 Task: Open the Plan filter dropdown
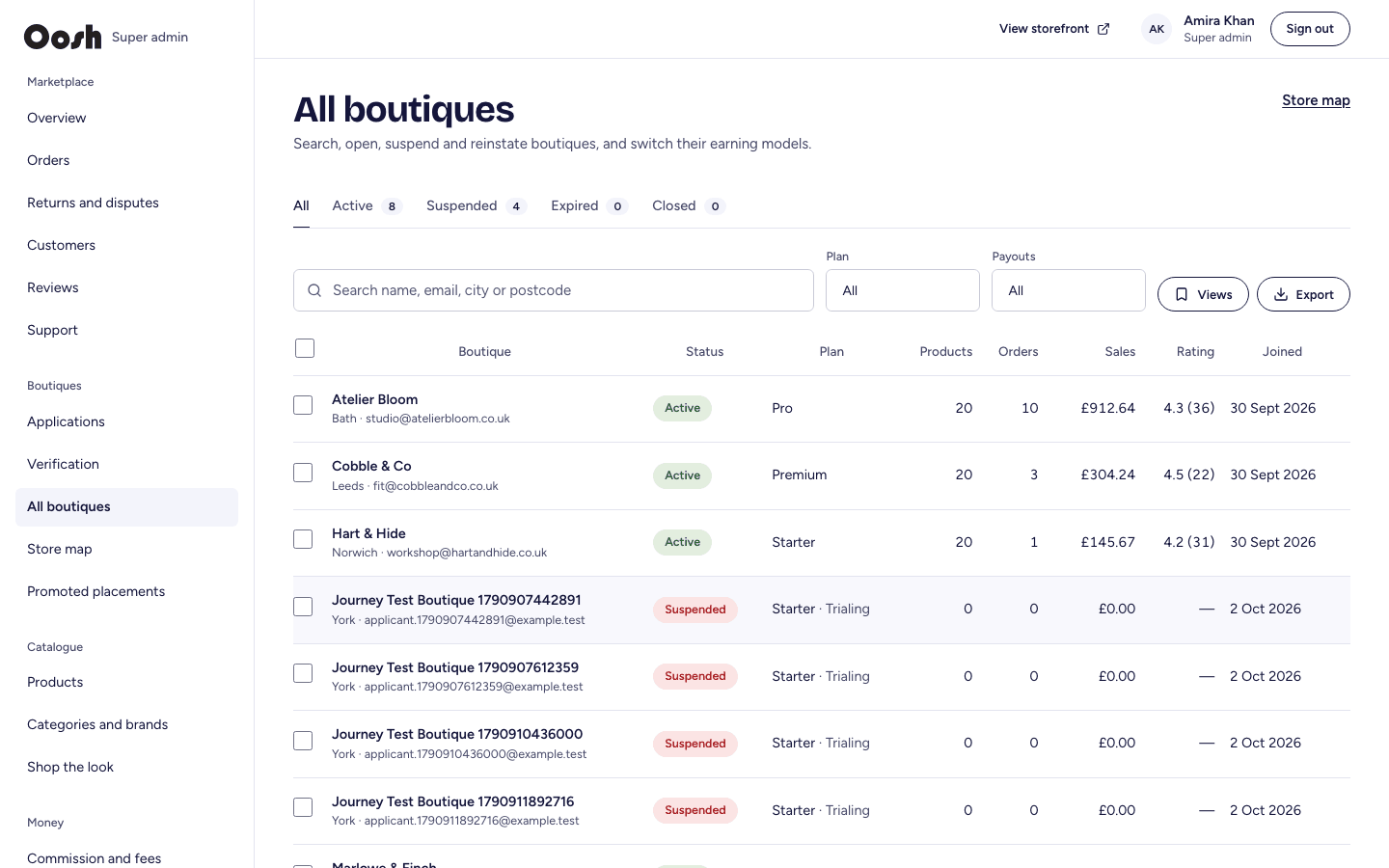[903, 290]
